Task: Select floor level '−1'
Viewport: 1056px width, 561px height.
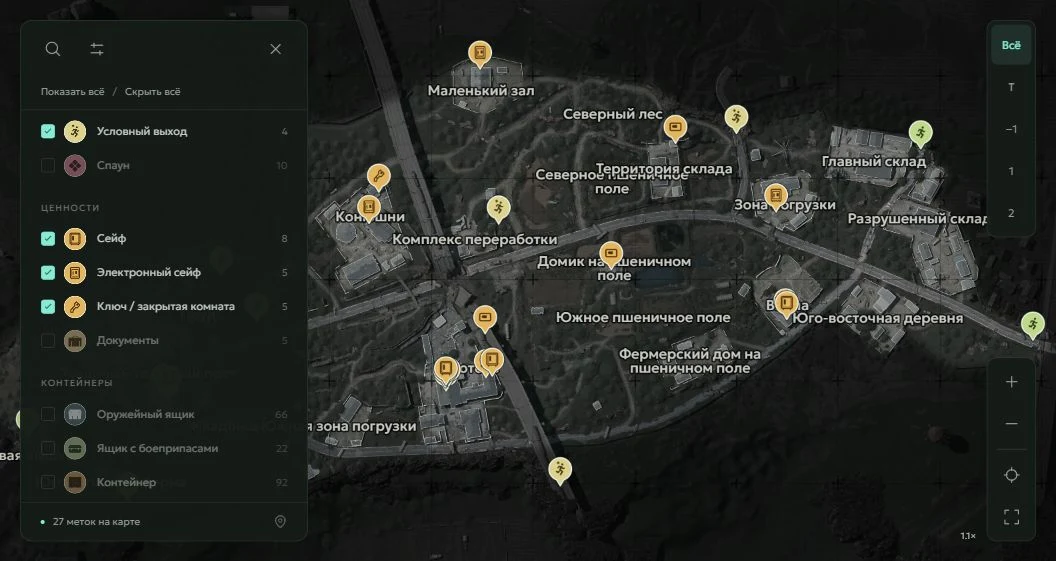Action: tap(1011, 129)
